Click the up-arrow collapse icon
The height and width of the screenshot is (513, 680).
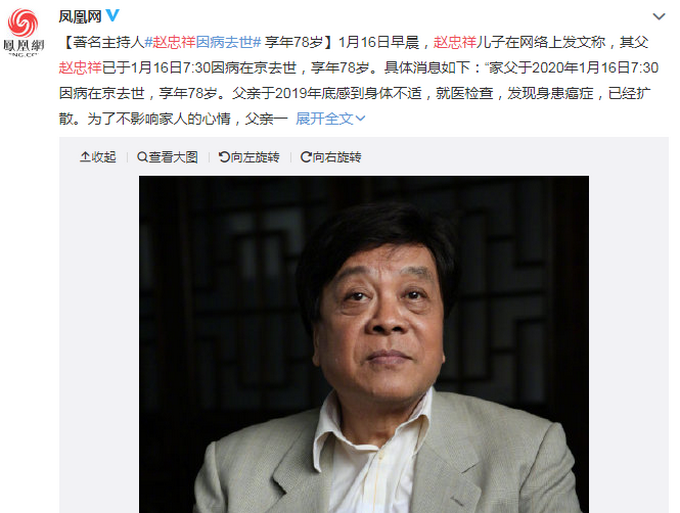click(x=85, y=157)
